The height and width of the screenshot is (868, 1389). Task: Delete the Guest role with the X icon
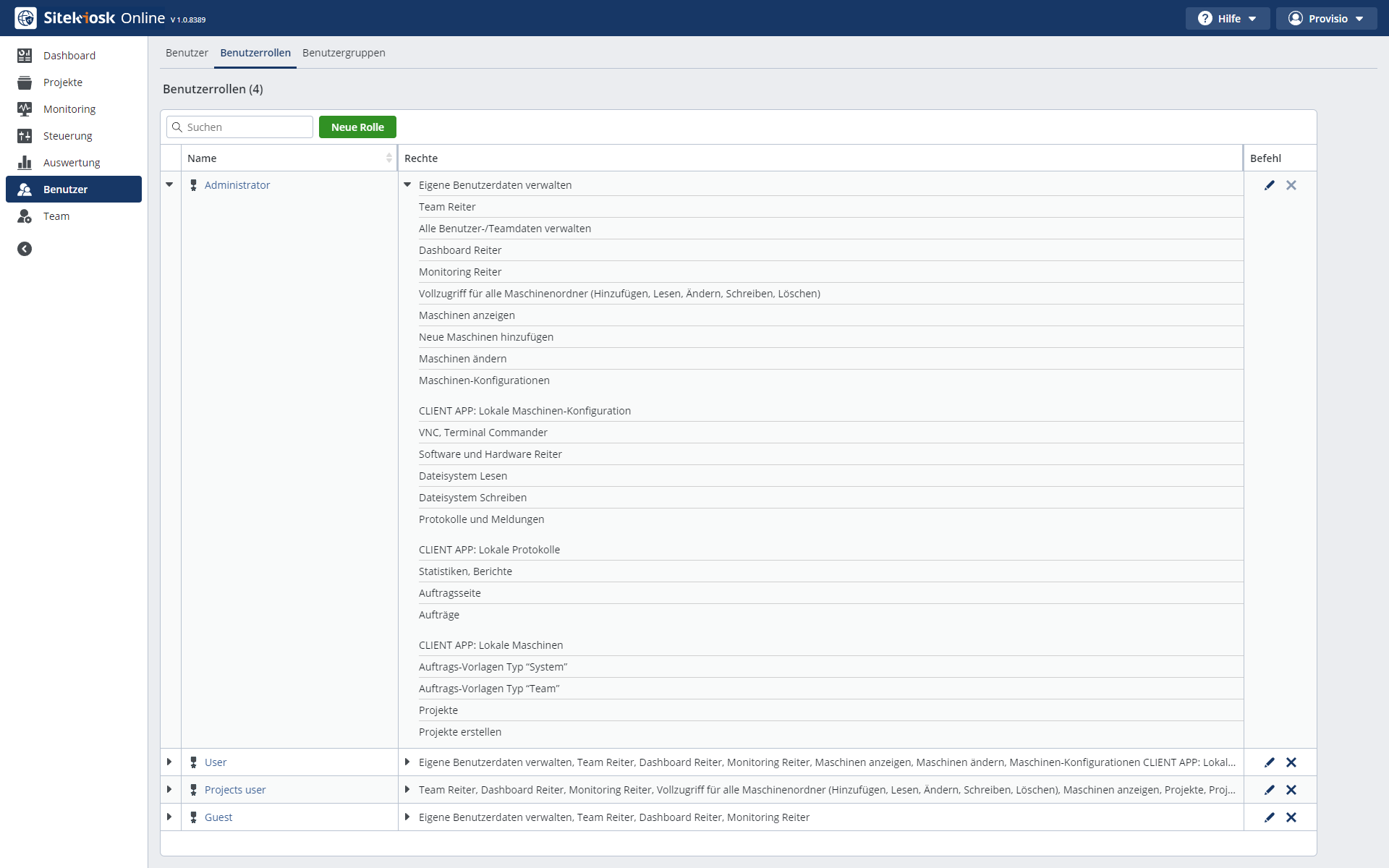(1291, 817)
